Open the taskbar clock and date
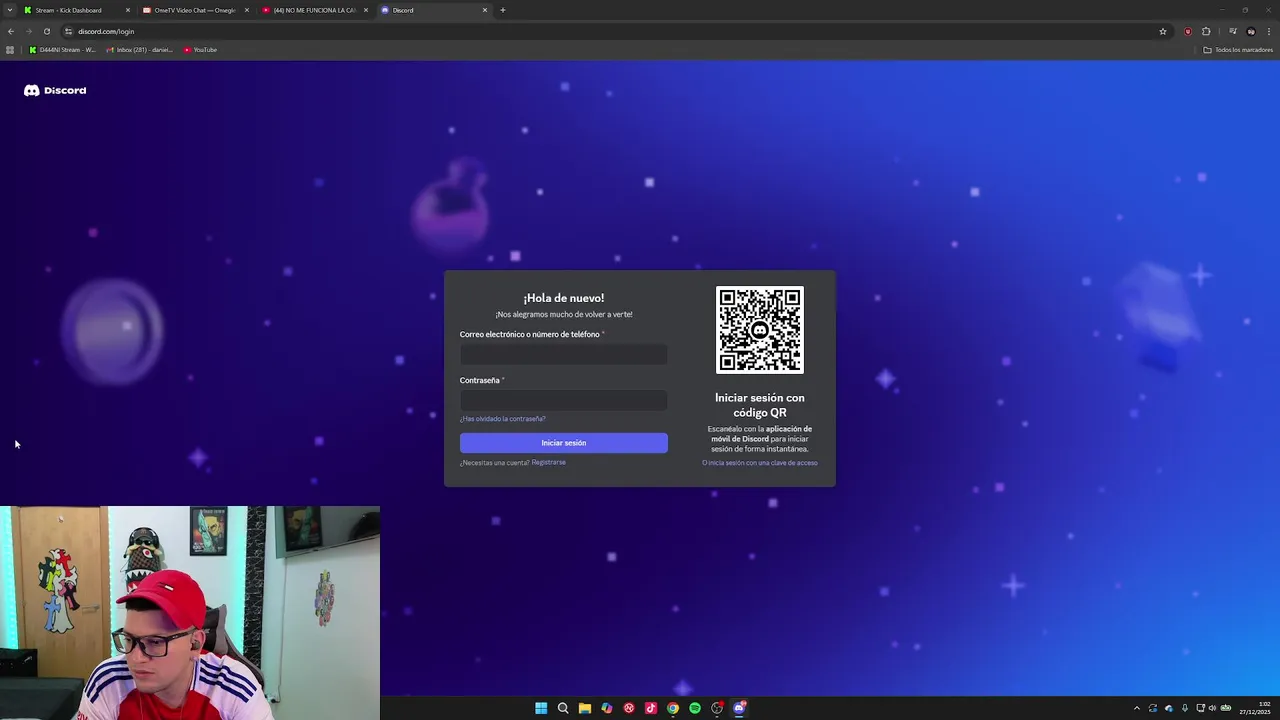 point(1256,708)
